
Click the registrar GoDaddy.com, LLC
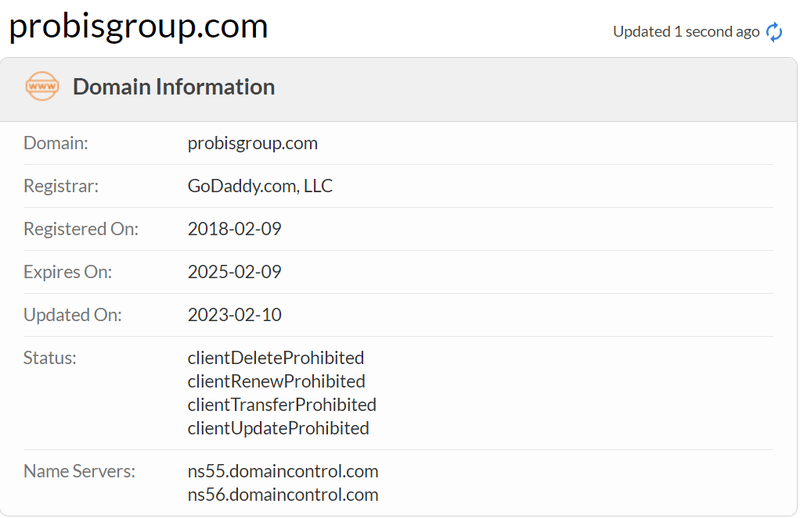(260, 186)
